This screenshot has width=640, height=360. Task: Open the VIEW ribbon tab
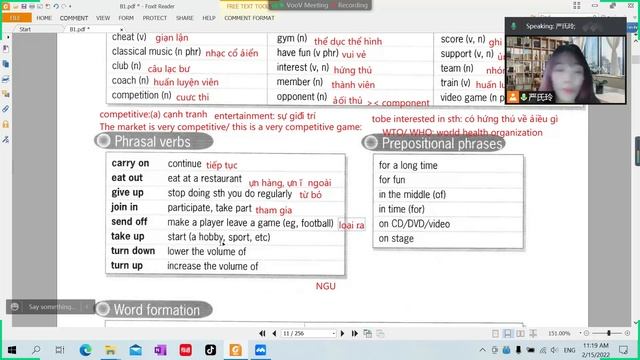tap(103, 18)
